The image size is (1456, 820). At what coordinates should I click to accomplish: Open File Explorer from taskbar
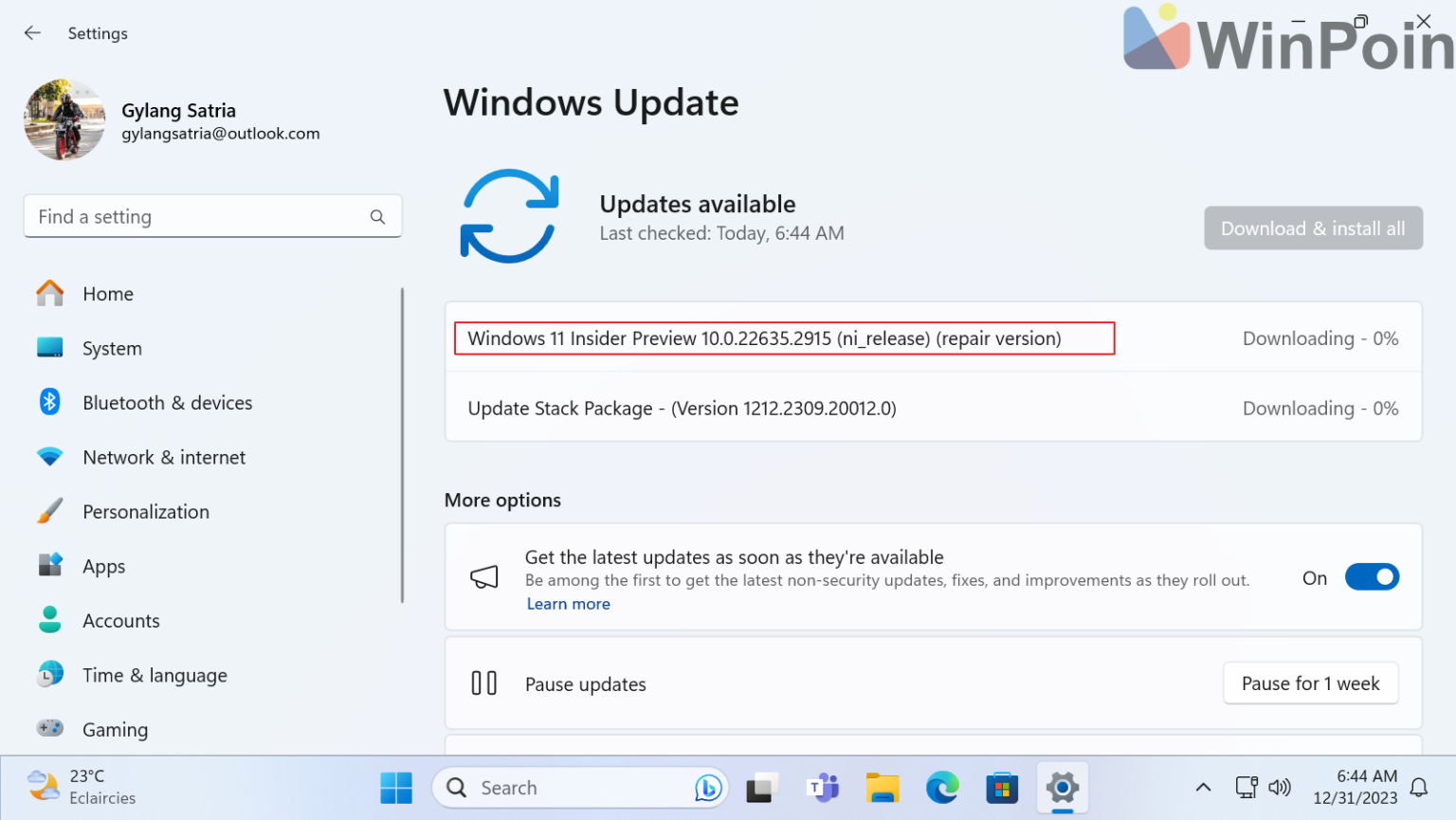click(x=882, y=787)
